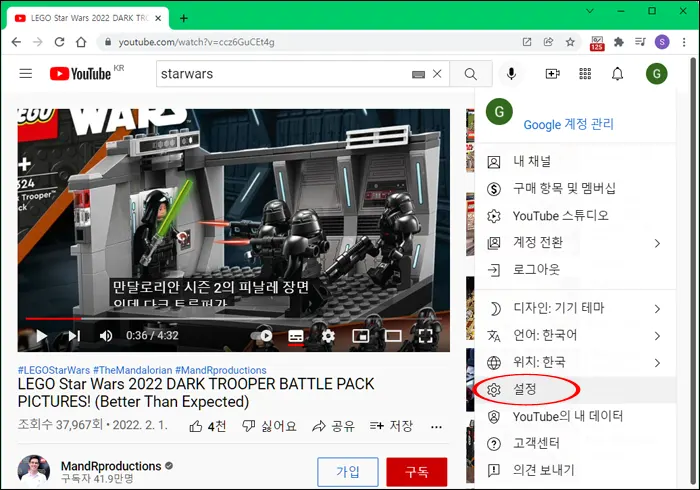Select YouTube의 내 데이터
700x490 pixels.
576,417
